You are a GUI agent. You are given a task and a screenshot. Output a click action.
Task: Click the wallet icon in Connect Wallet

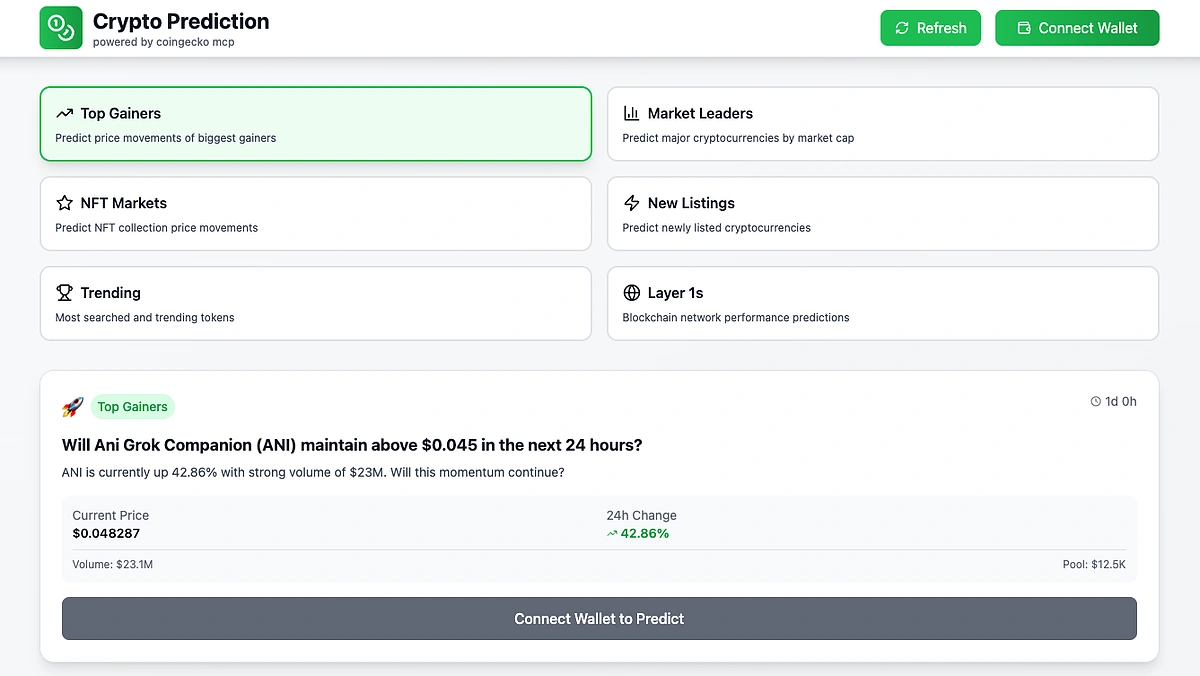pyautogui.click(x=1024, y=28)
